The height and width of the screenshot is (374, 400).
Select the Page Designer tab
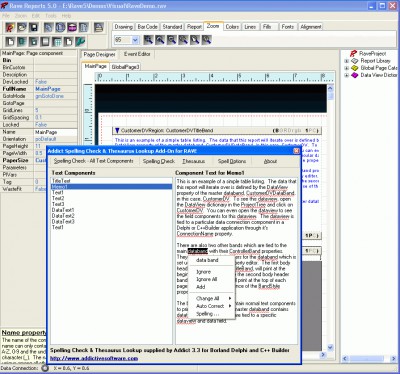(x=99, y=54)
